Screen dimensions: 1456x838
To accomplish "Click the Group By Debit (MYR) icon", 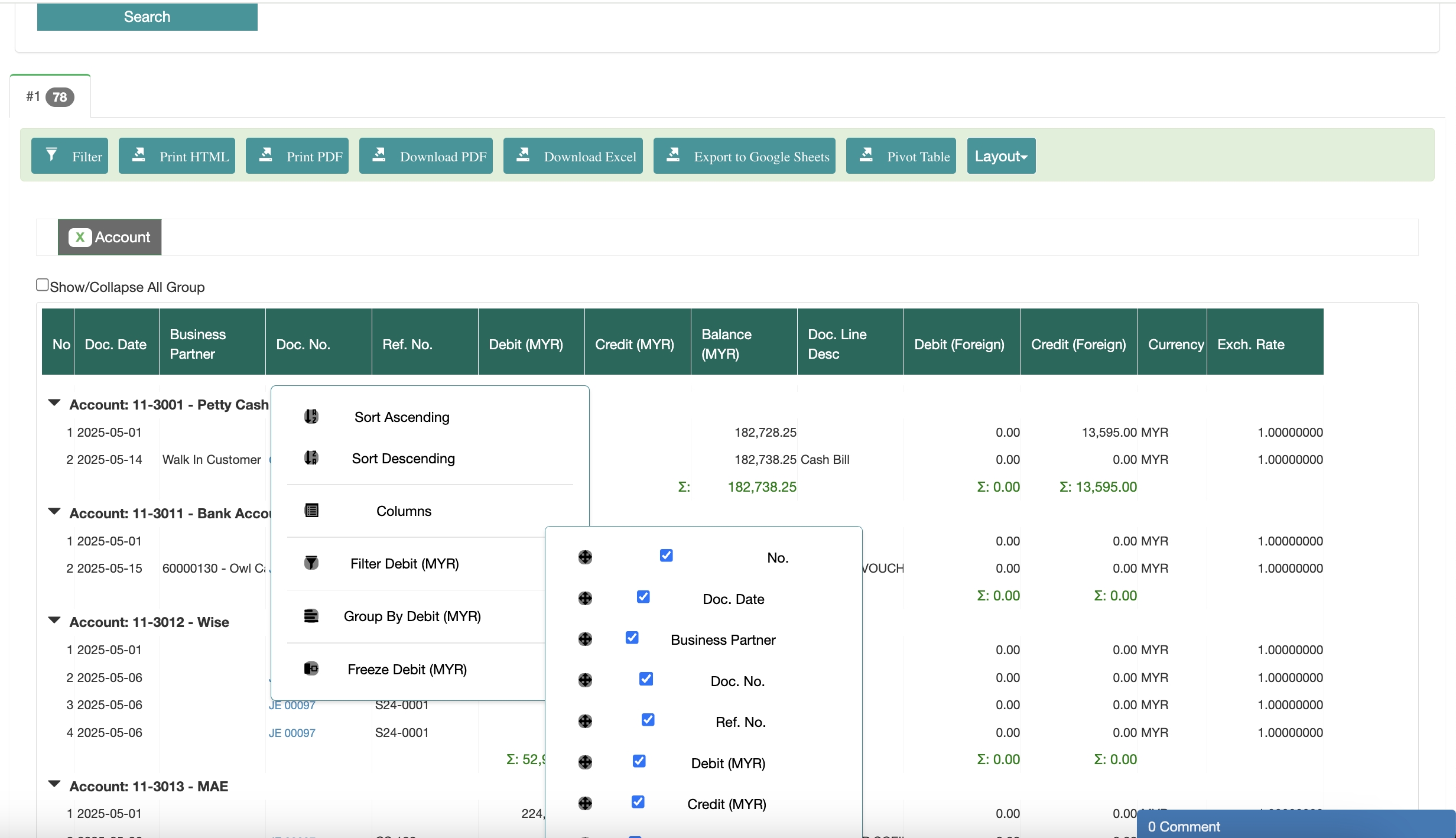I will pyautogui.click(x=311, y=616).
